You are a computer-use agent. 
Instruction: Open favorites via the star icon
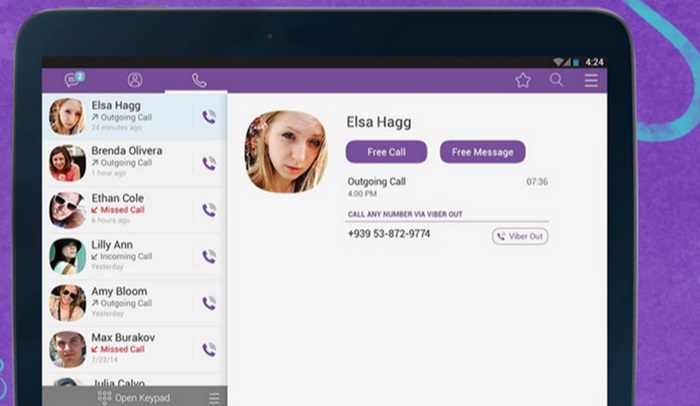tap(523, 80)
